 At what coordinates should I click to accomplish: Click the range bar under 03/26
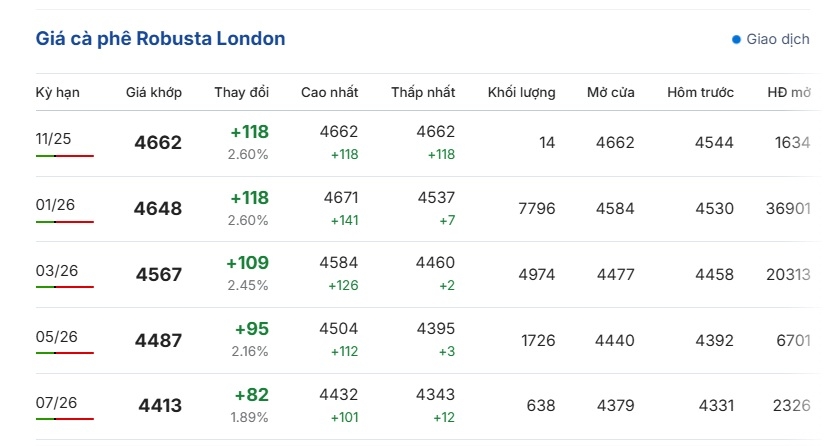coord(64,287)
